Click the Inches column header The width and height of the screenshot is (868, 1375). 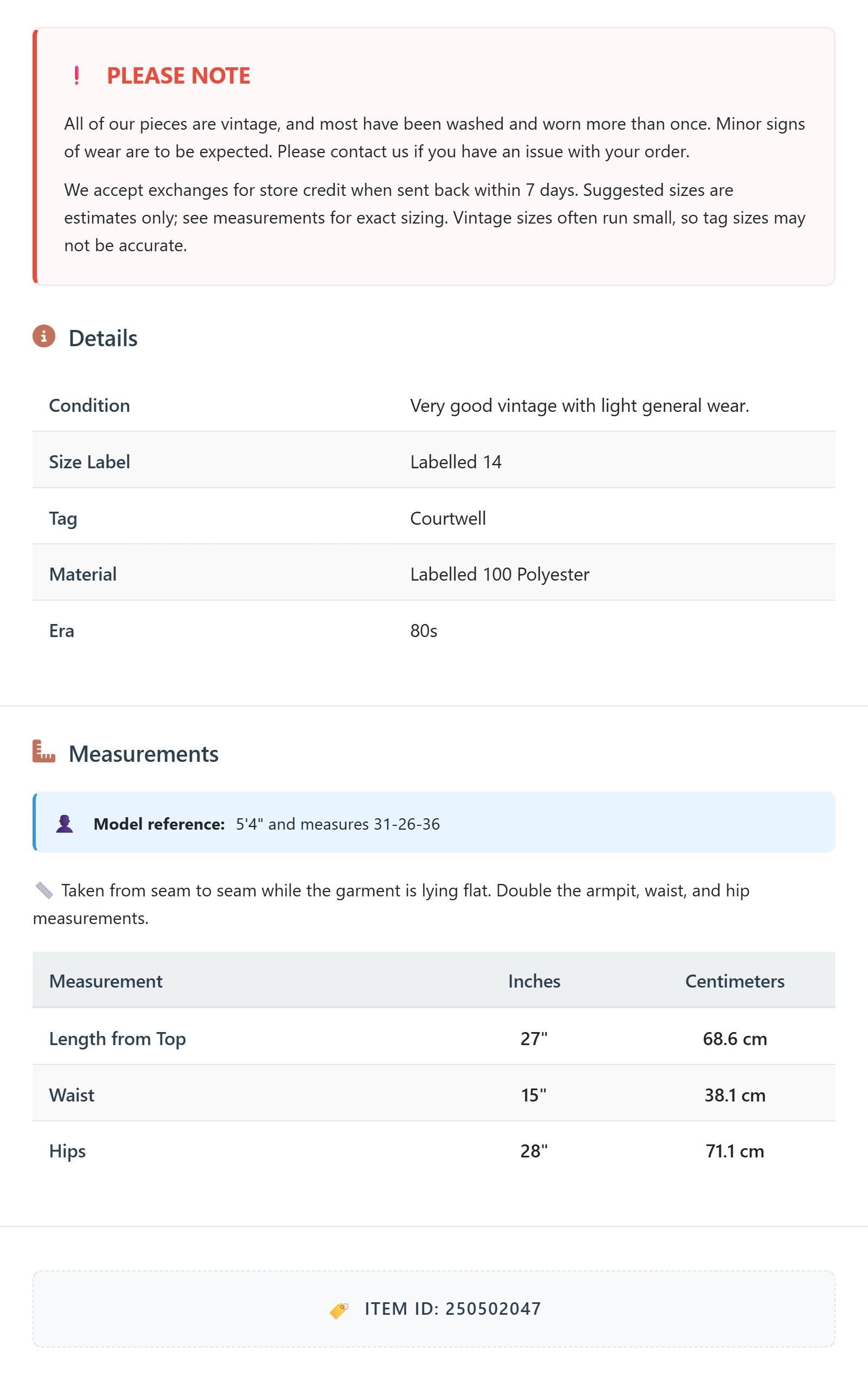[534, 981]
